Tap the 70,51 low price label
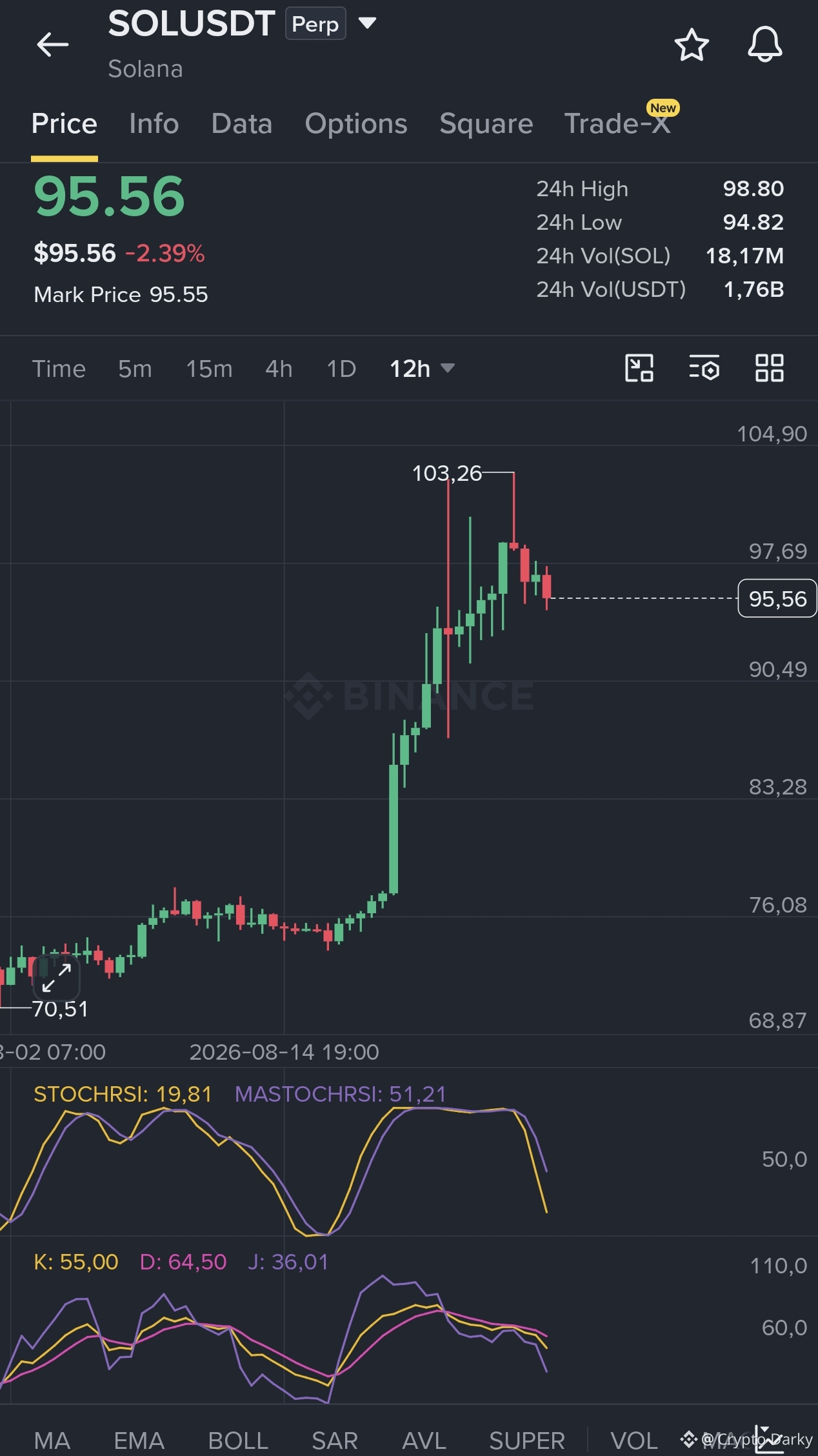This screenshot has height=1456, width=818. (60, 1009)
